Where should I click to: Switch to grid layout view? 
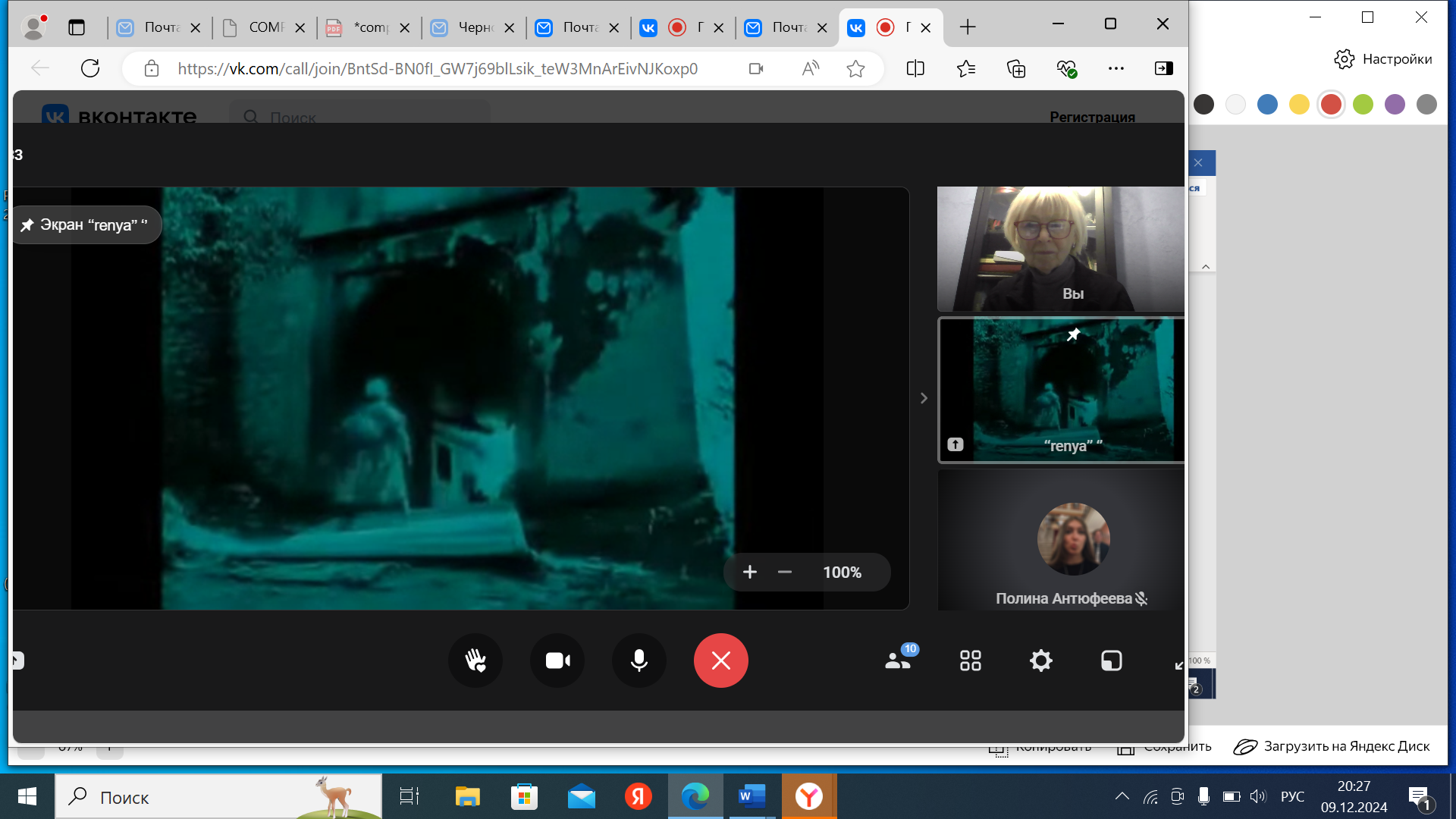click(x=970, y=661)
